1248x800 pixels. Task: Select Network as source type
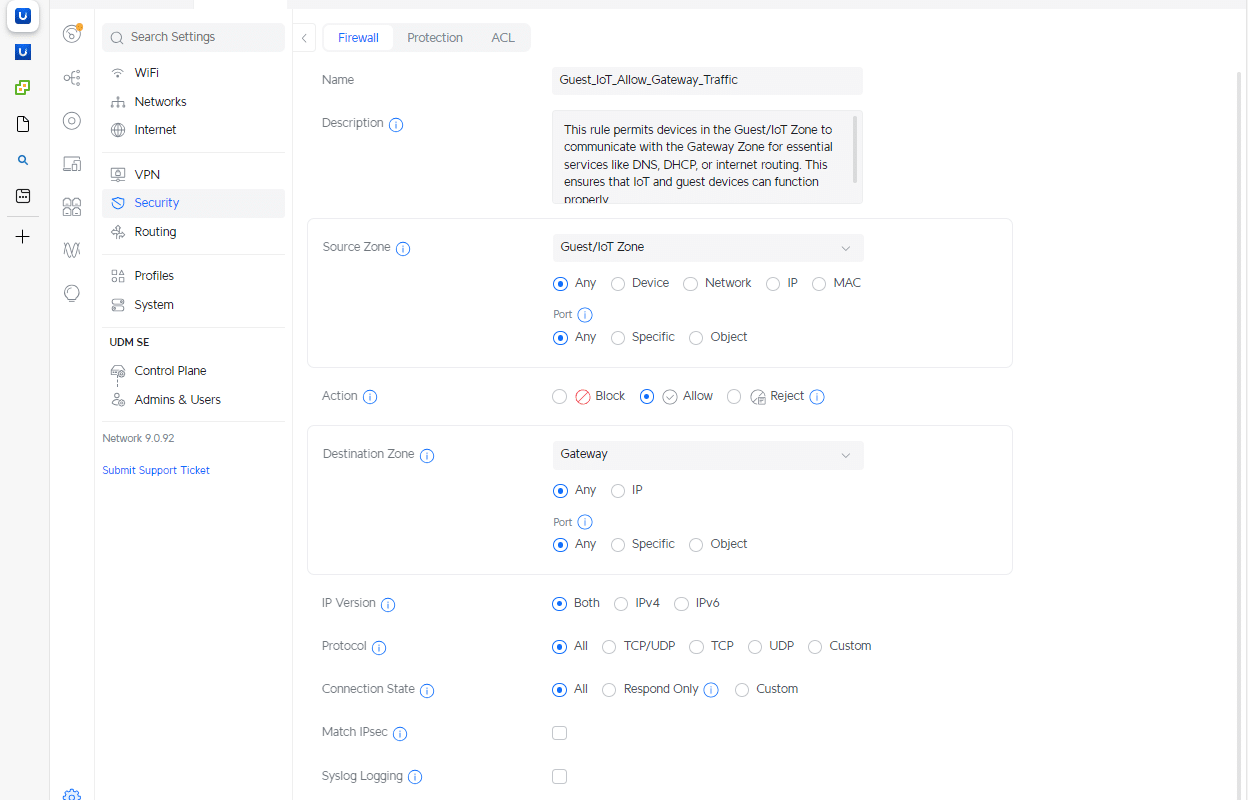[x=690, y=284]
